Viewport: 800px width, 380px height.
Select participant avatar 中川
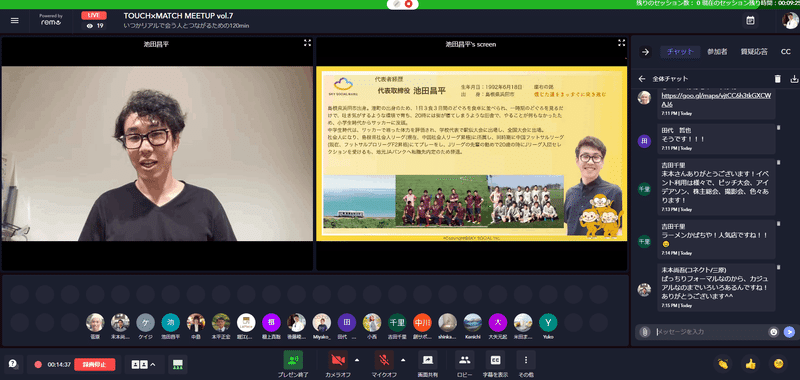pyautogui.click(x=422, y=322)
